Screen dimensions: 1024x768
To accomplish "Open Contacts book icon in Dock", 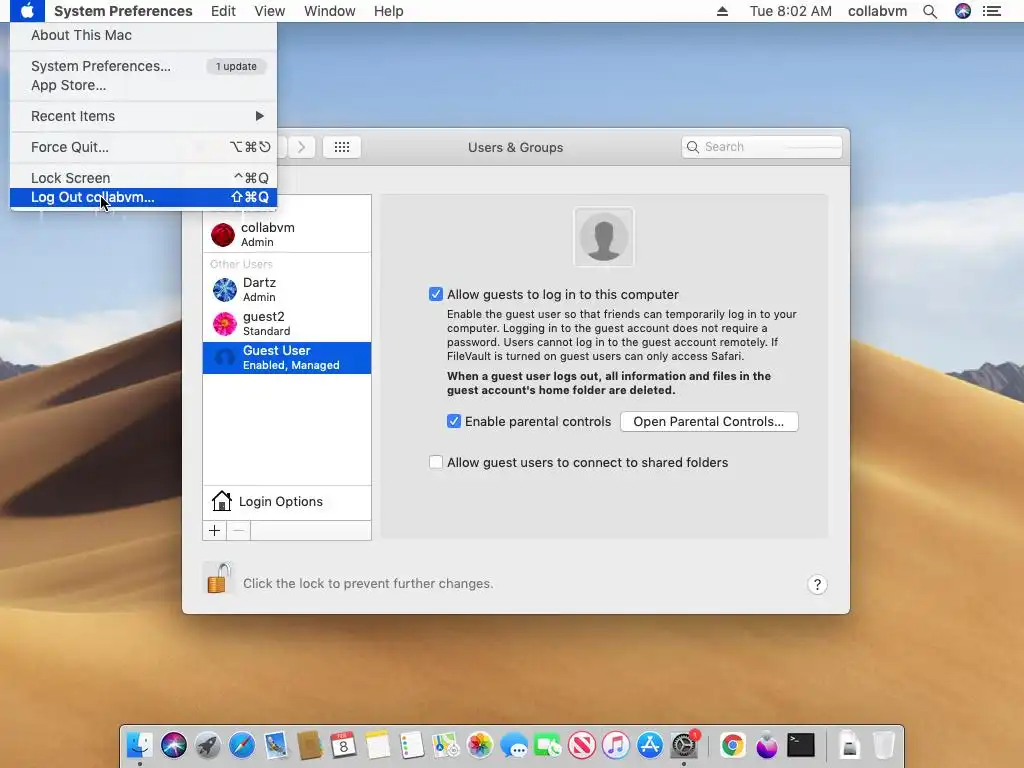I will [310, 745].
